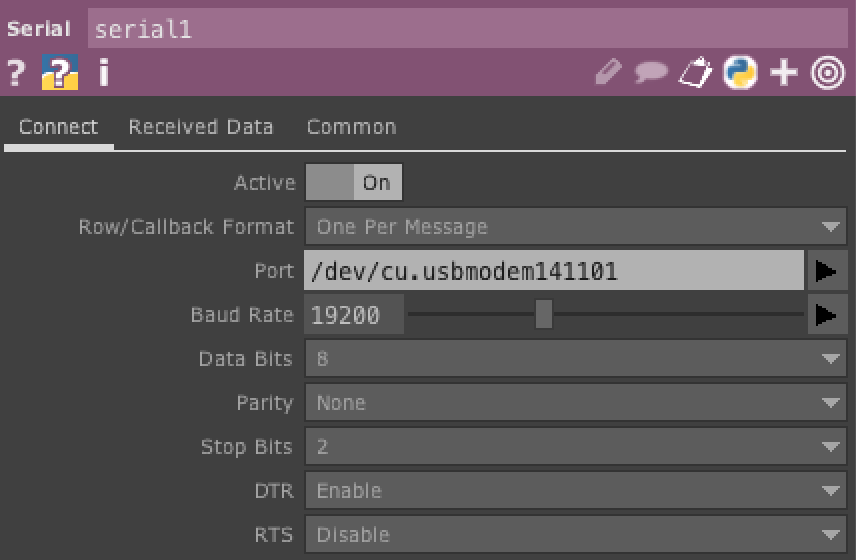Click the operator info 'i' icon

click(103, 72)
